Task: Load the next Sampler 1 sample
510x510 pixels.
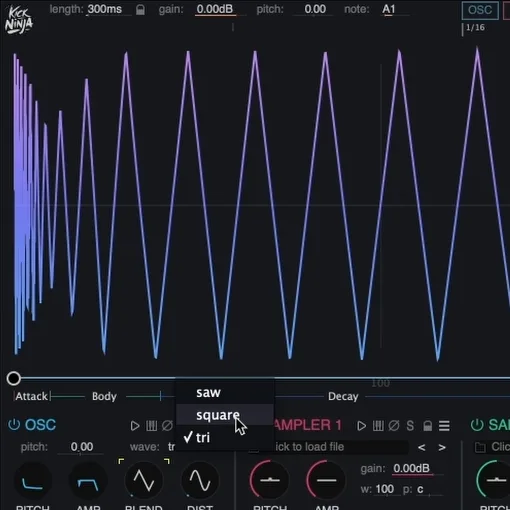Action: pos(442,447)
